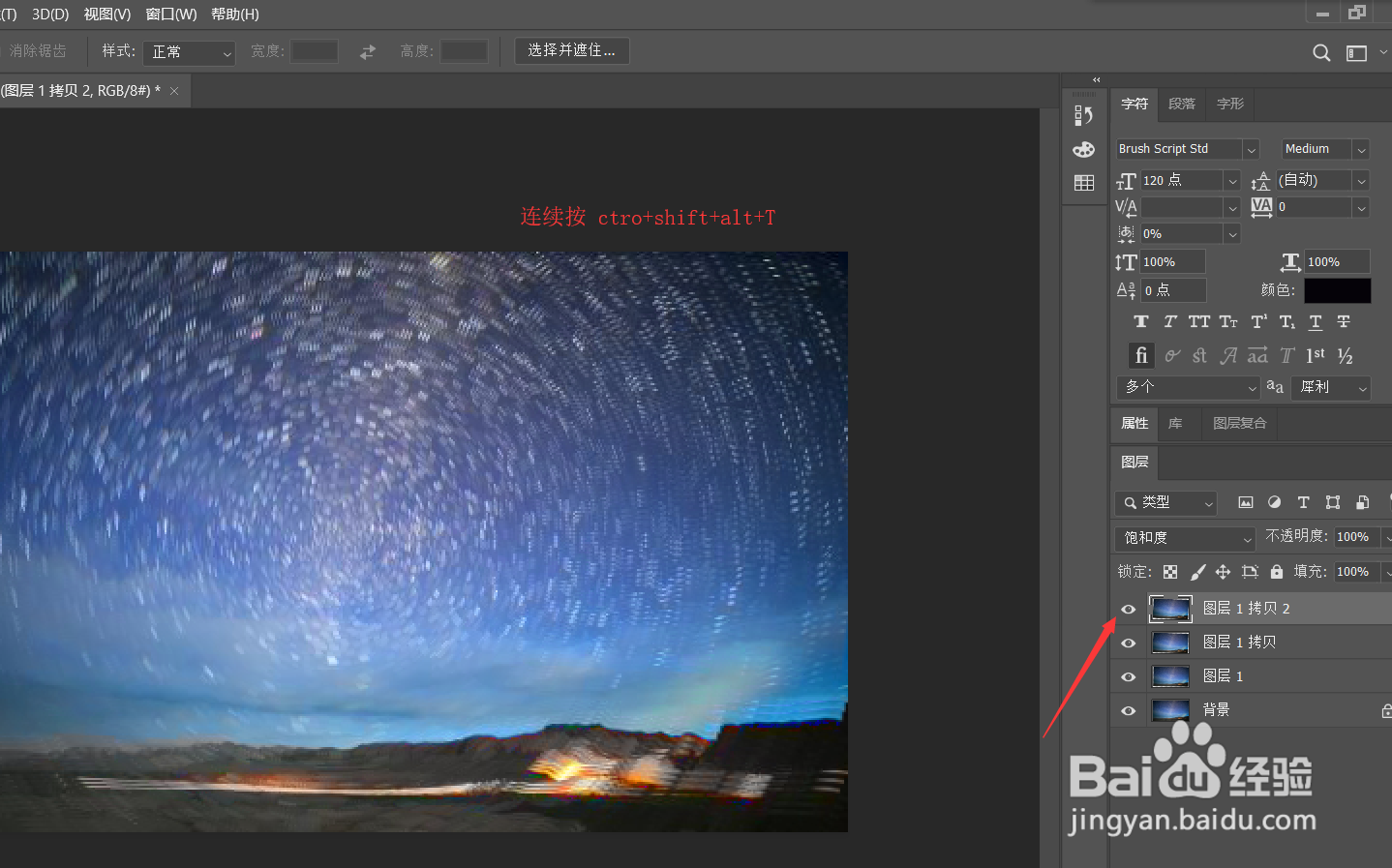The image size is (1392, 868).
Task: Click the 选择并遮住... button
Action: [571, 50]
